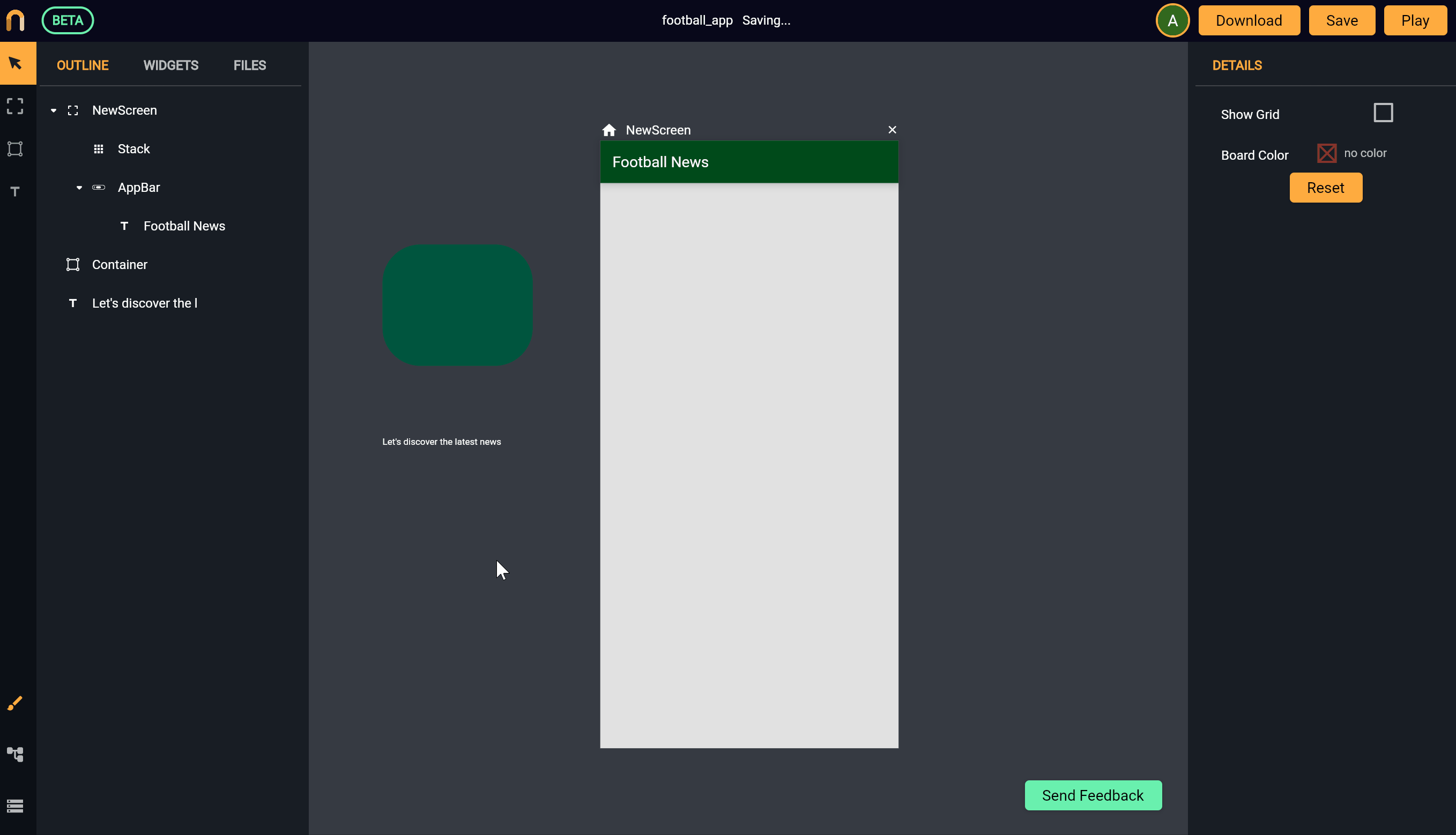Open the bottom stacked list icon
The height and width of the screenshot is (835, 1456).
tap(16, 806)
